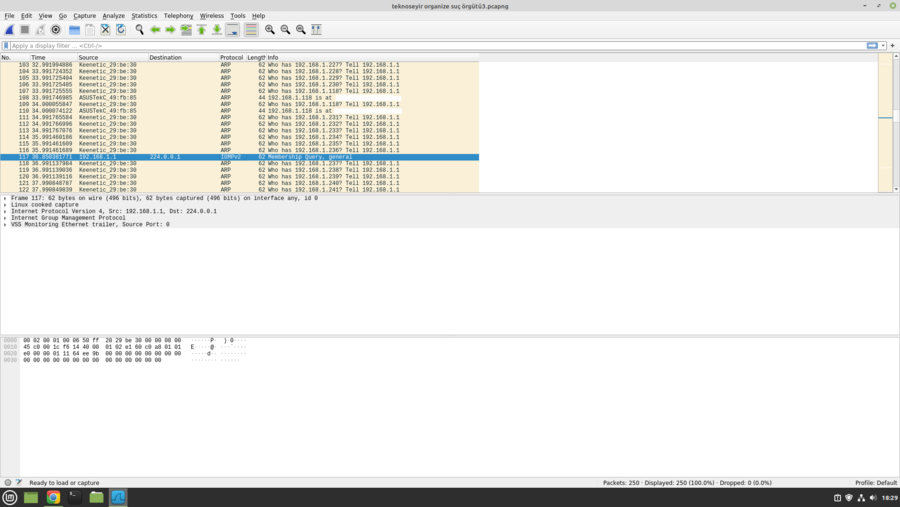The height and width of the screenshot is (507, 900).
Task: Open the Analyze menu
Action: click(114, 16)
